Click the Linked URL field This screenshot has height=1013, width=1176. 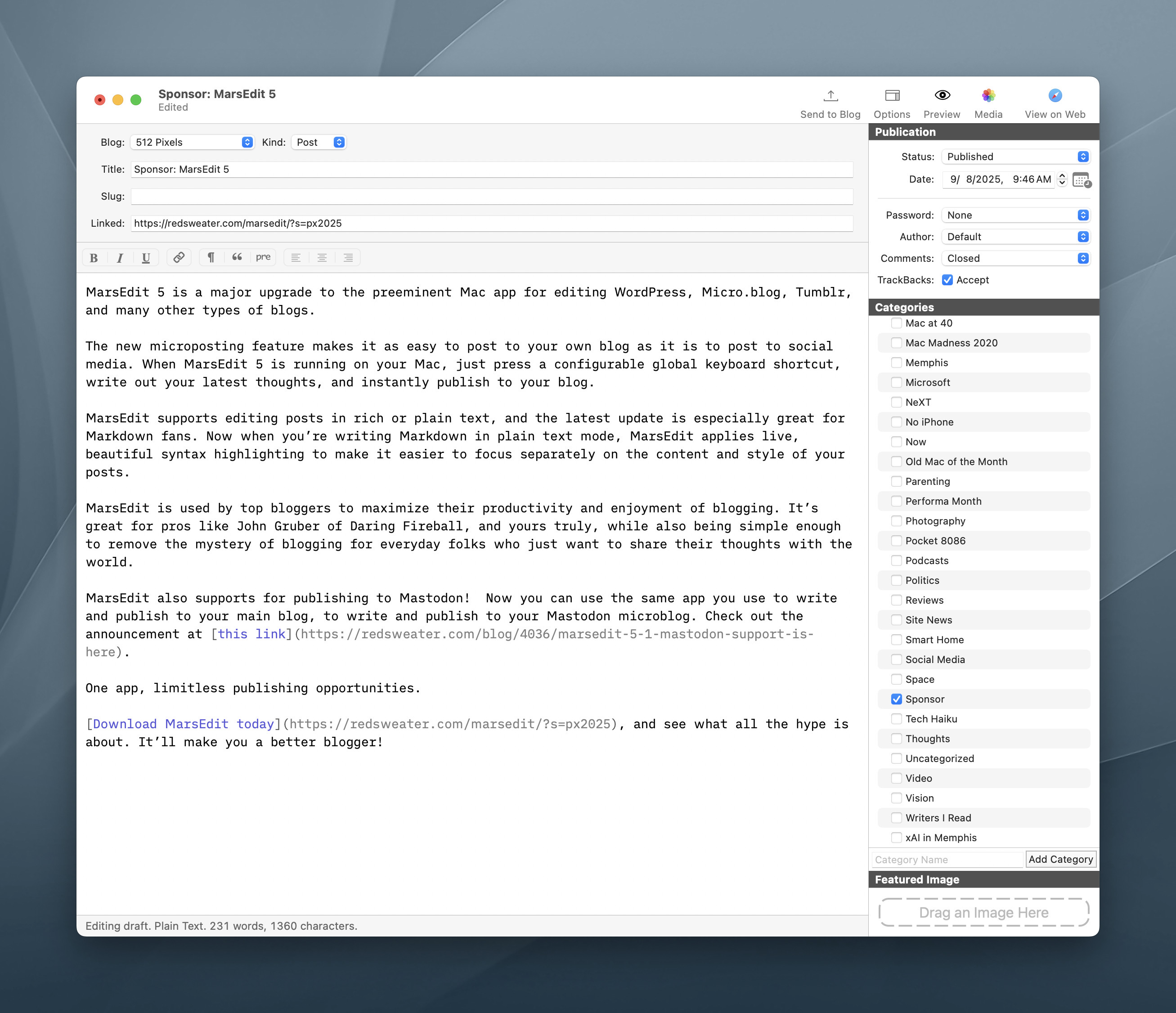coord(492,223)
